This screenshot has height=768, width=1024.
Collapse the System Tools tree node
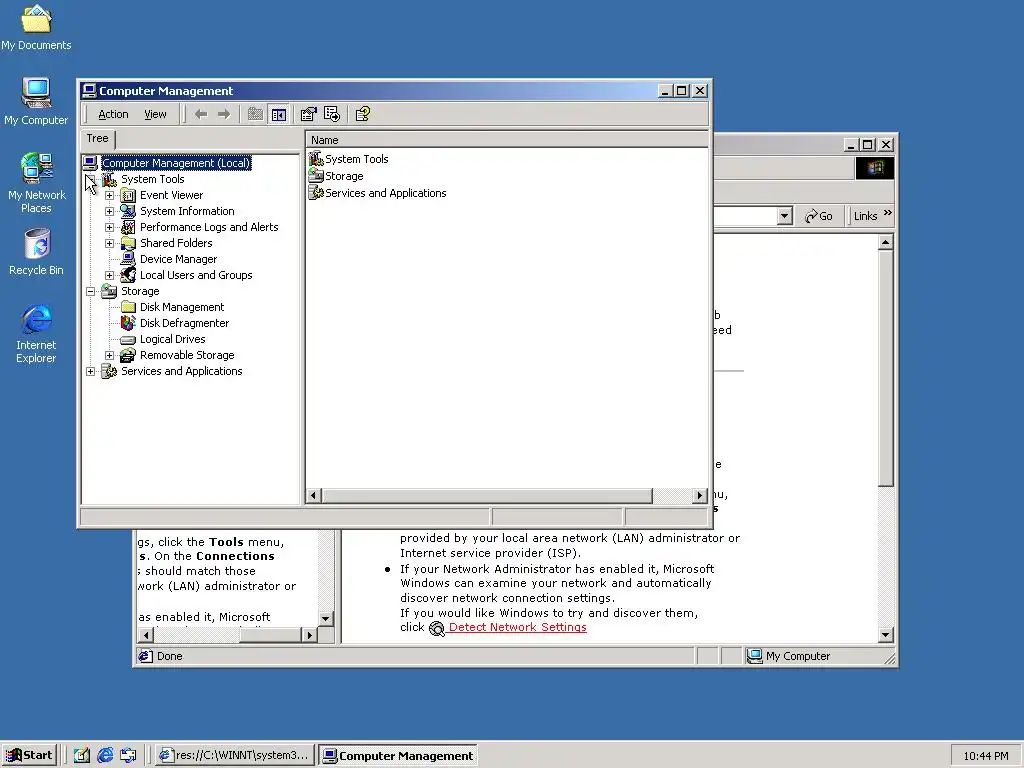(x=91, y=179)
